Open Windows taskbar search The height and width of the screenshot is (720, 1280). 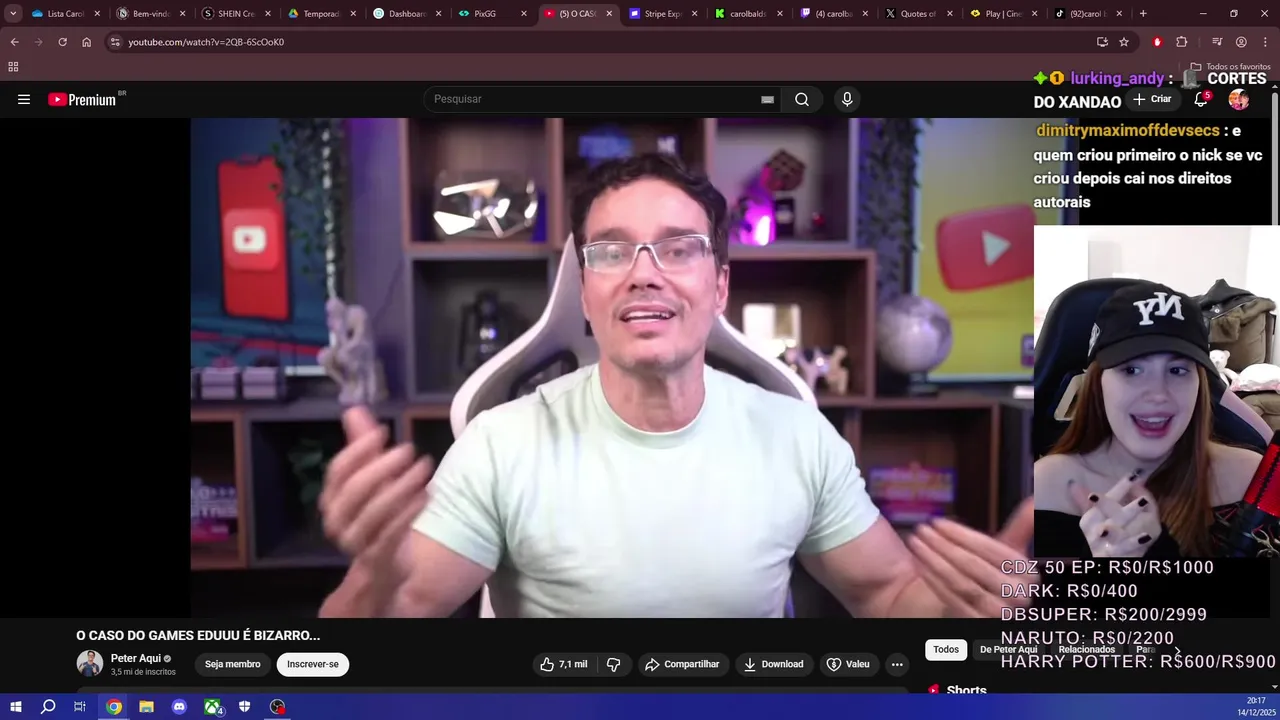pyautogui.click(x=48, y=707)
